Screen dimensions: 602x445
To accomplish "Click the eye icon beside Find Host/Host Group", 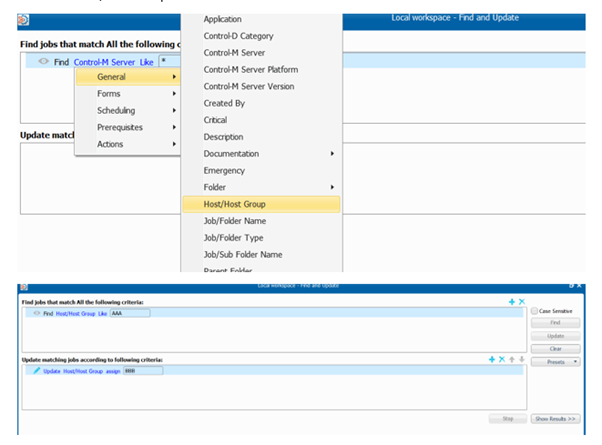I will 37,313.
